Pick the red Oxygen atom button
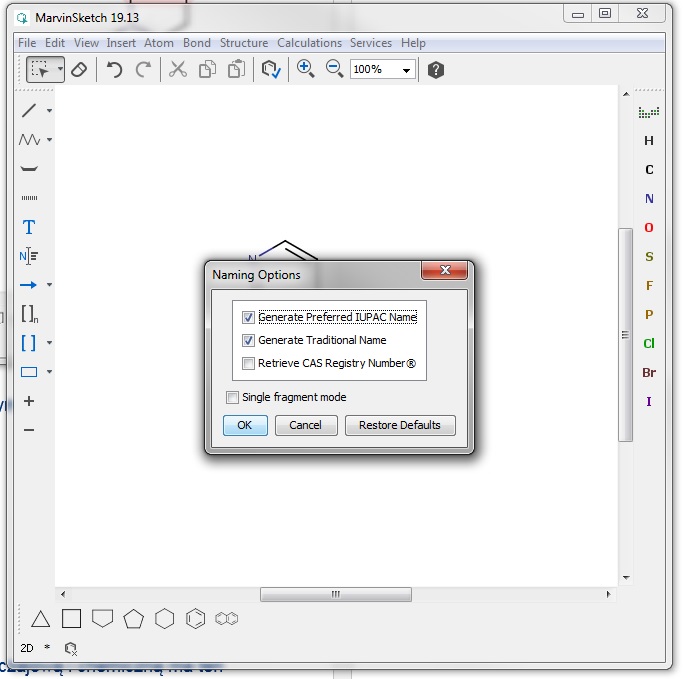The width and height of the screenshot is (684, 679). point(649,228)
